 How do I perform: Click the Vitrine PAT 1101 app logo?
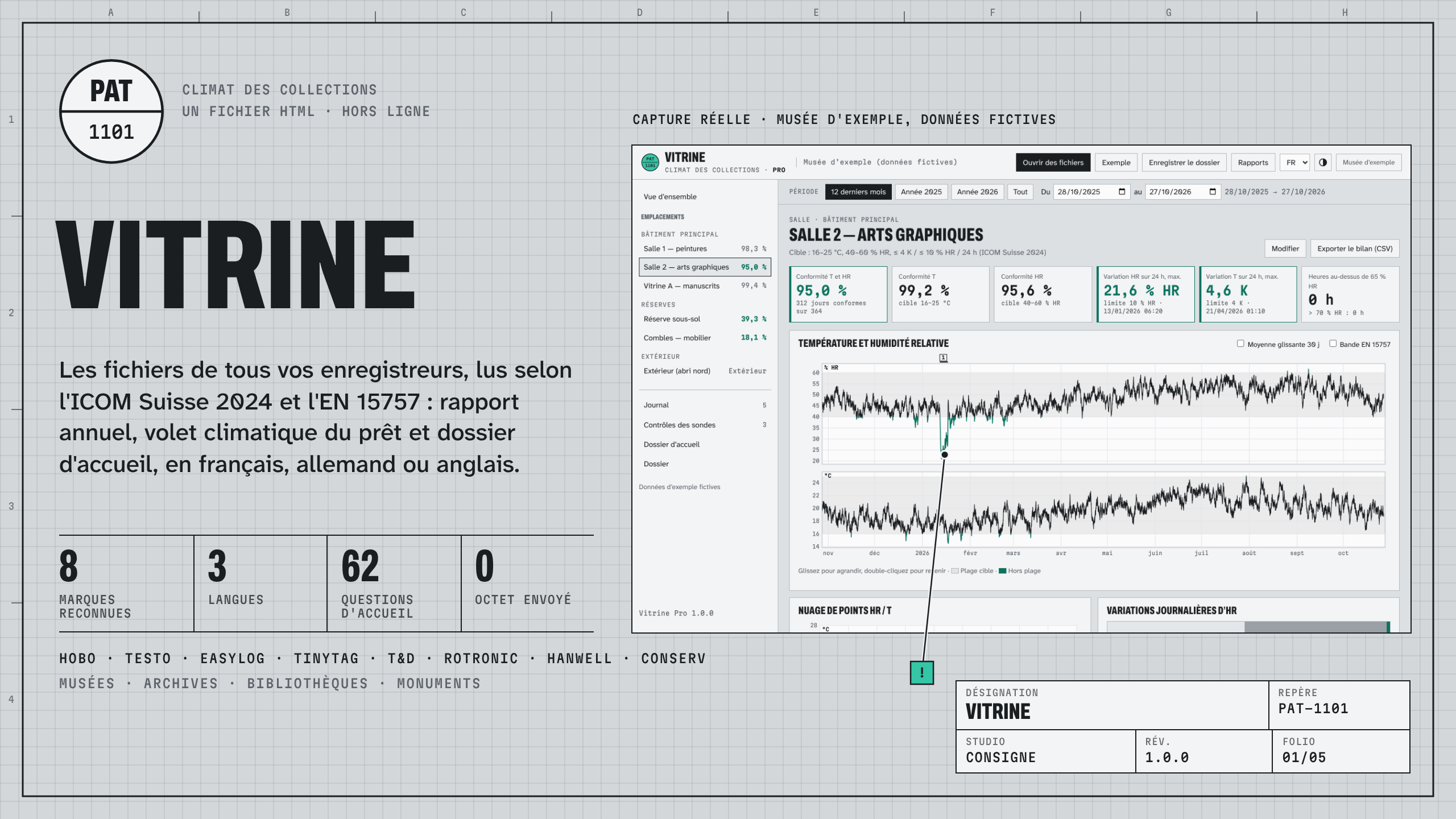coord(650,162)
